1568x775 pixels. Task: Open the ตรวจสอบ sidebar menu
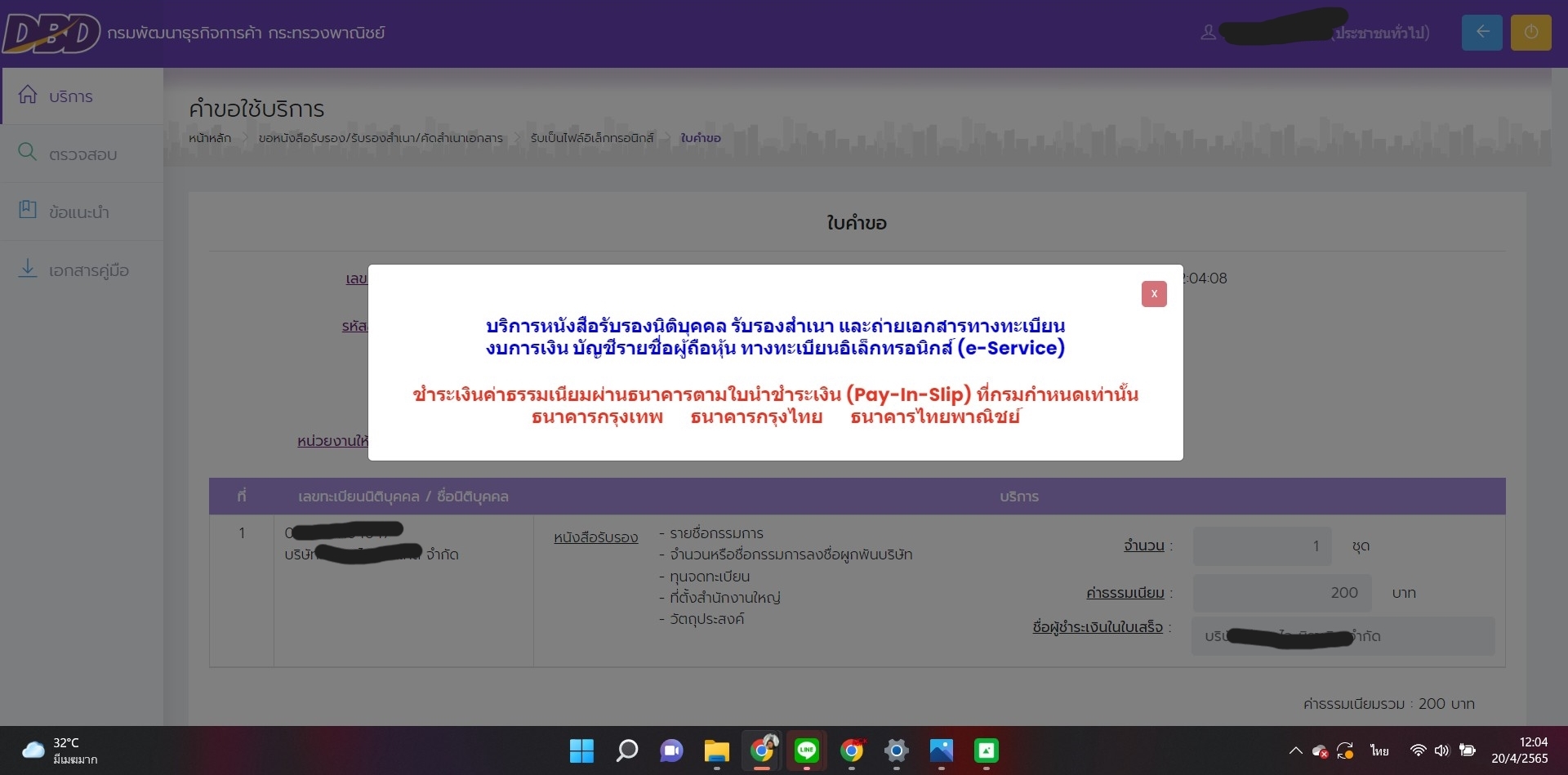coord(82,154)
